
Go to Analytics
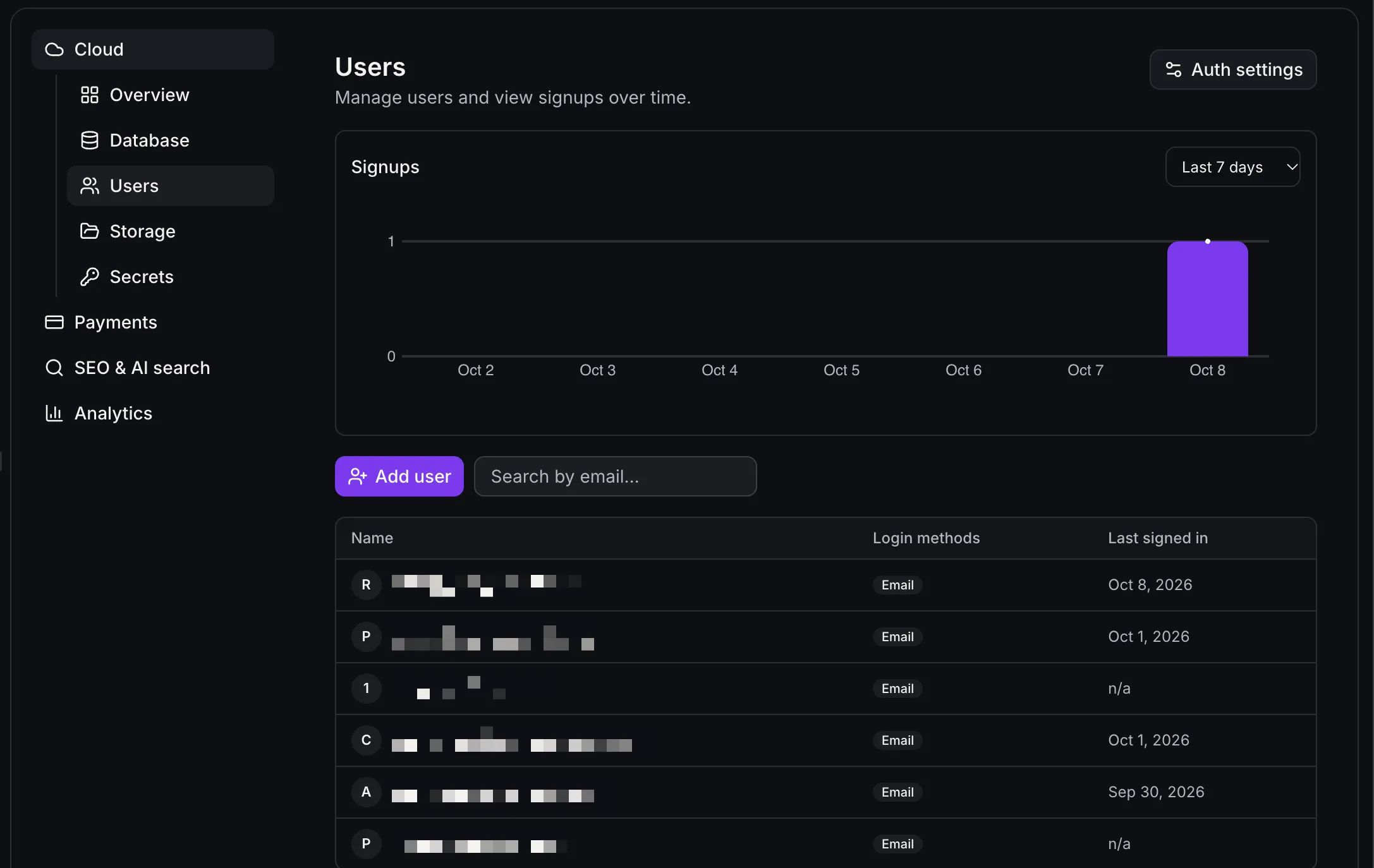point(153,413)
